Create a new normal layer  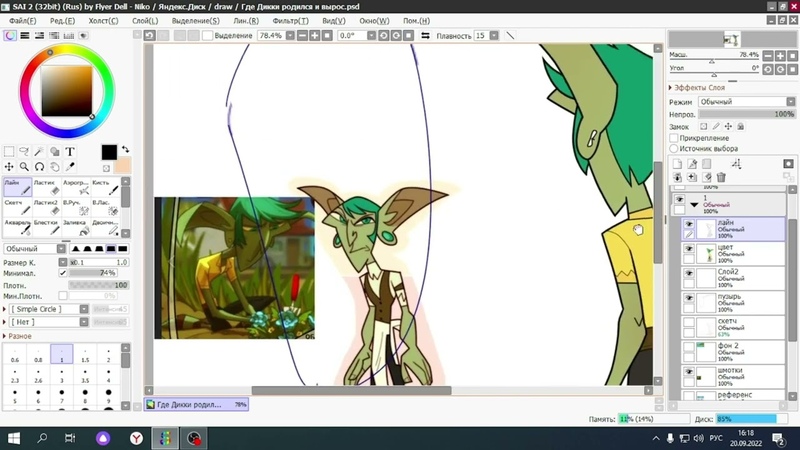(x=677, y=164)
